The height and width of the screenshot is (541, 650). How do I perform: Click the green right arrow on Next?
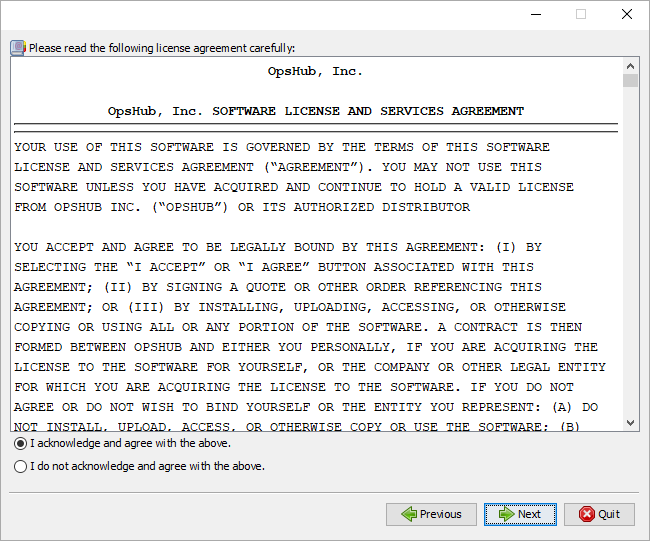point(506,514)
